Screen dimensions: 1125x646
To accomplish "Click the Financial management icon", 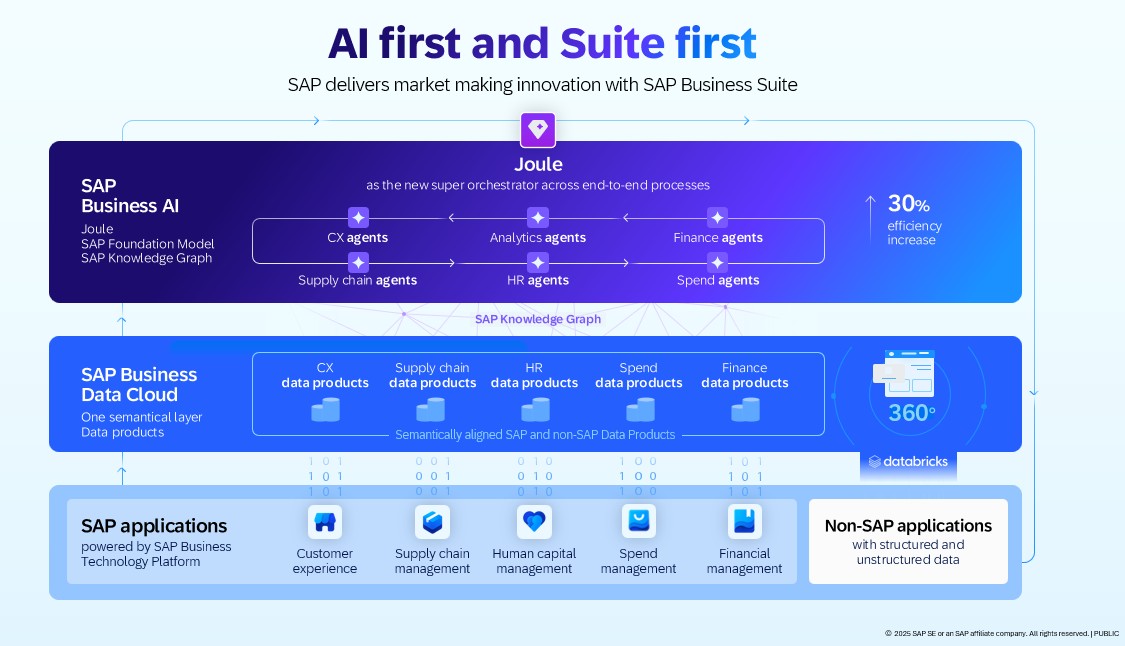I will 744,522.
